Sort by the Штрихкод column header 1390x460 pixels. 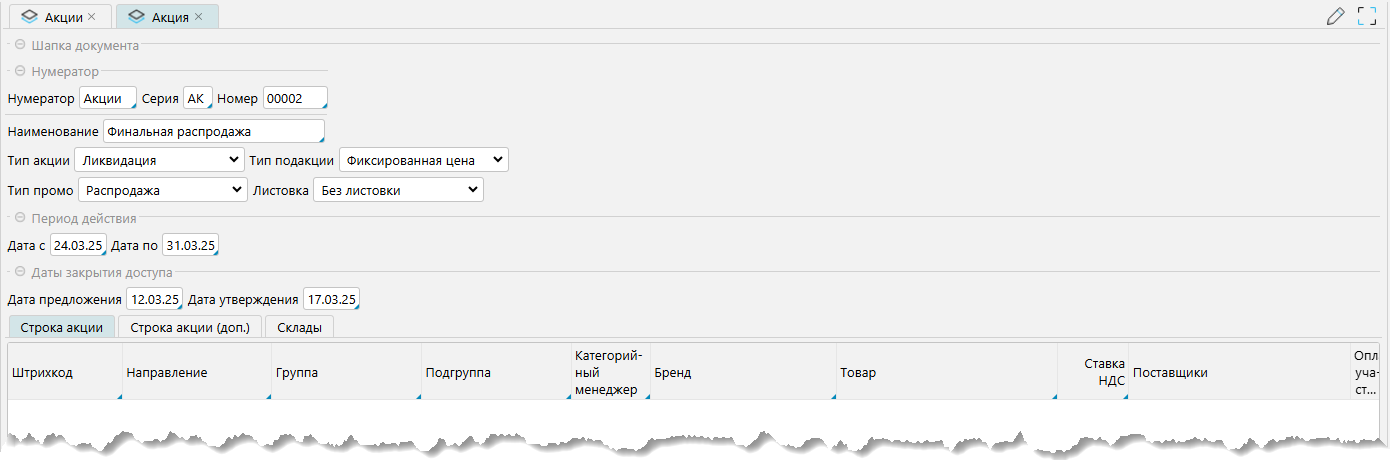pyautogui.click(x=64, y=373)
